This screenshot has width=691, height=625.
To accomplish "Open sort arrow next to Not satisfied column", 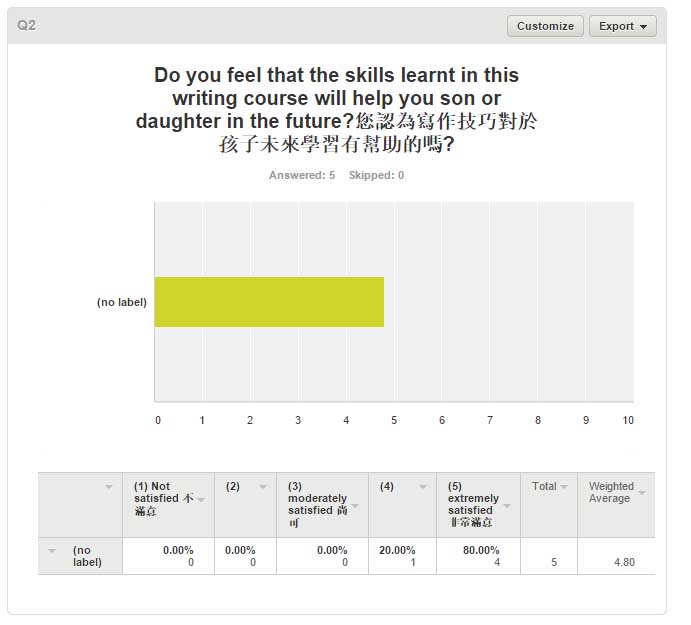I will tap(201, 499).
